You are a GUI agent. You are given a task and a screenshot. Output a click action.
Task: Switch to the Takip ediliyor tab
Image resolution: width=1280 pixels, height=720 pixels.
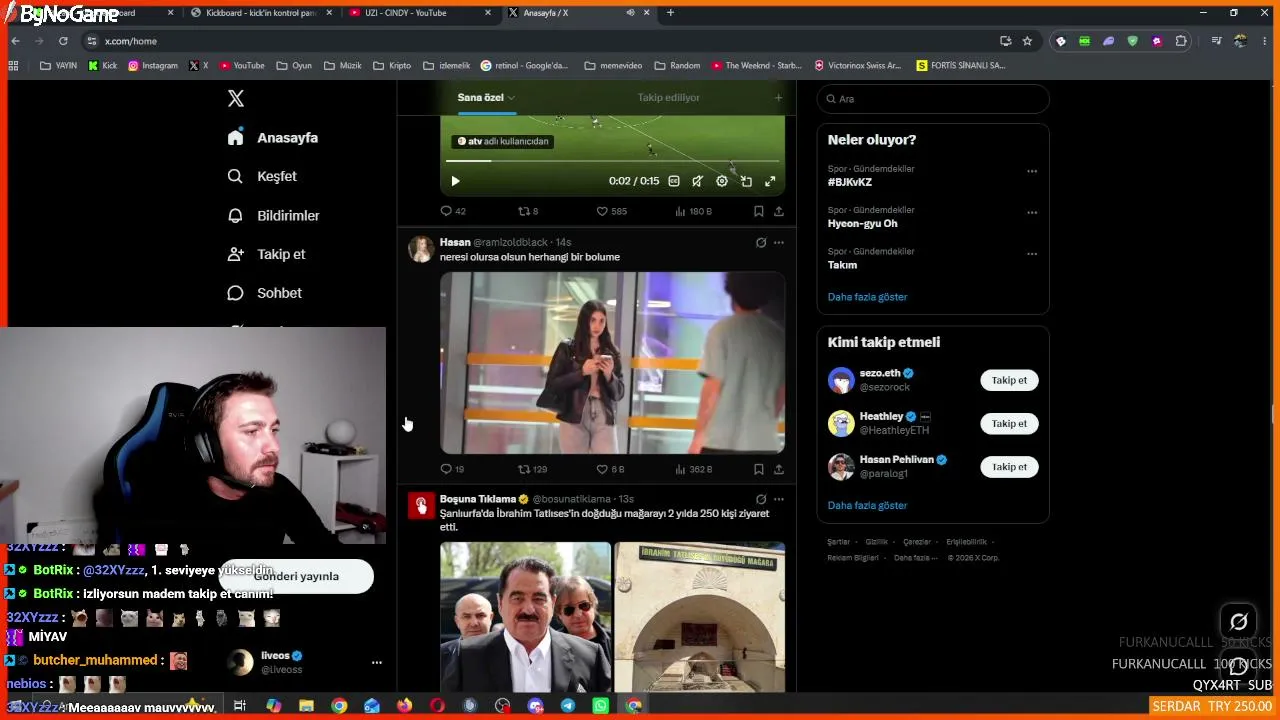click(x=669, y=97)
